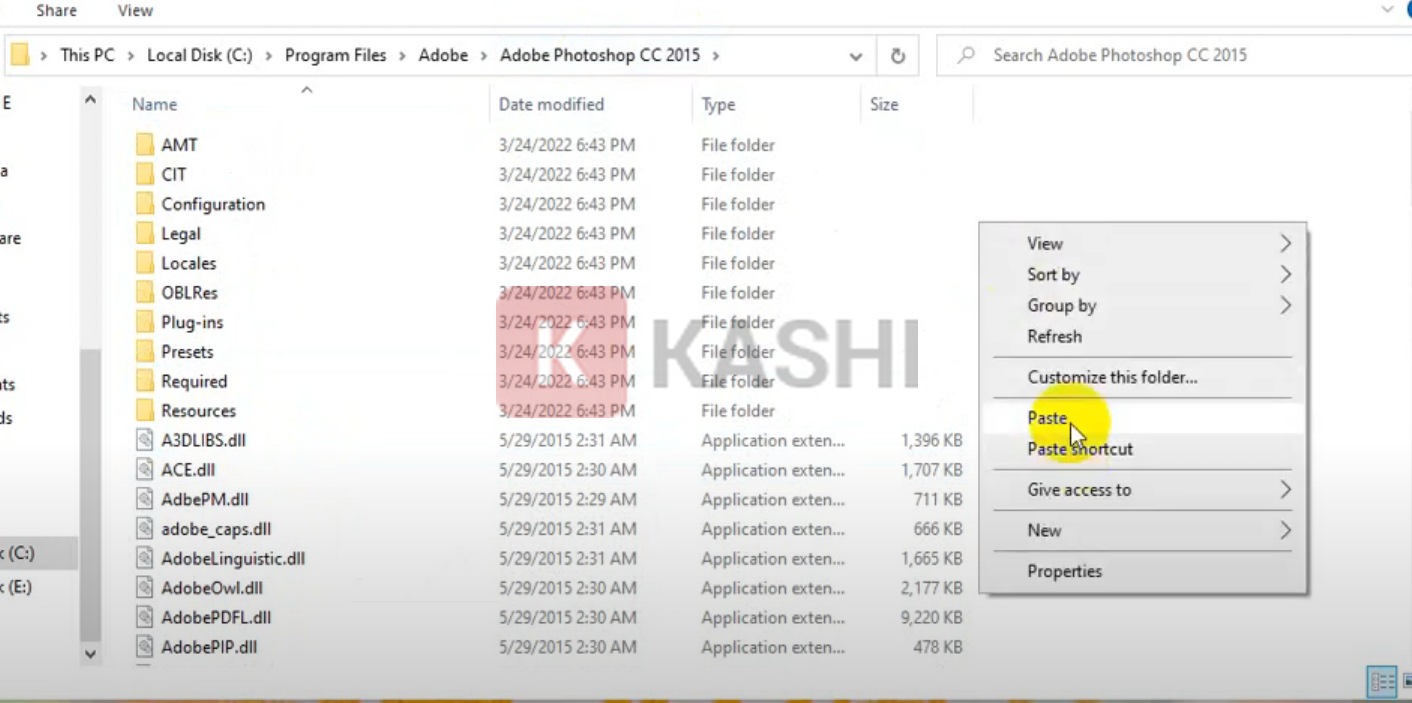Expand the New submenu in context menu

tap(1285, 531)
